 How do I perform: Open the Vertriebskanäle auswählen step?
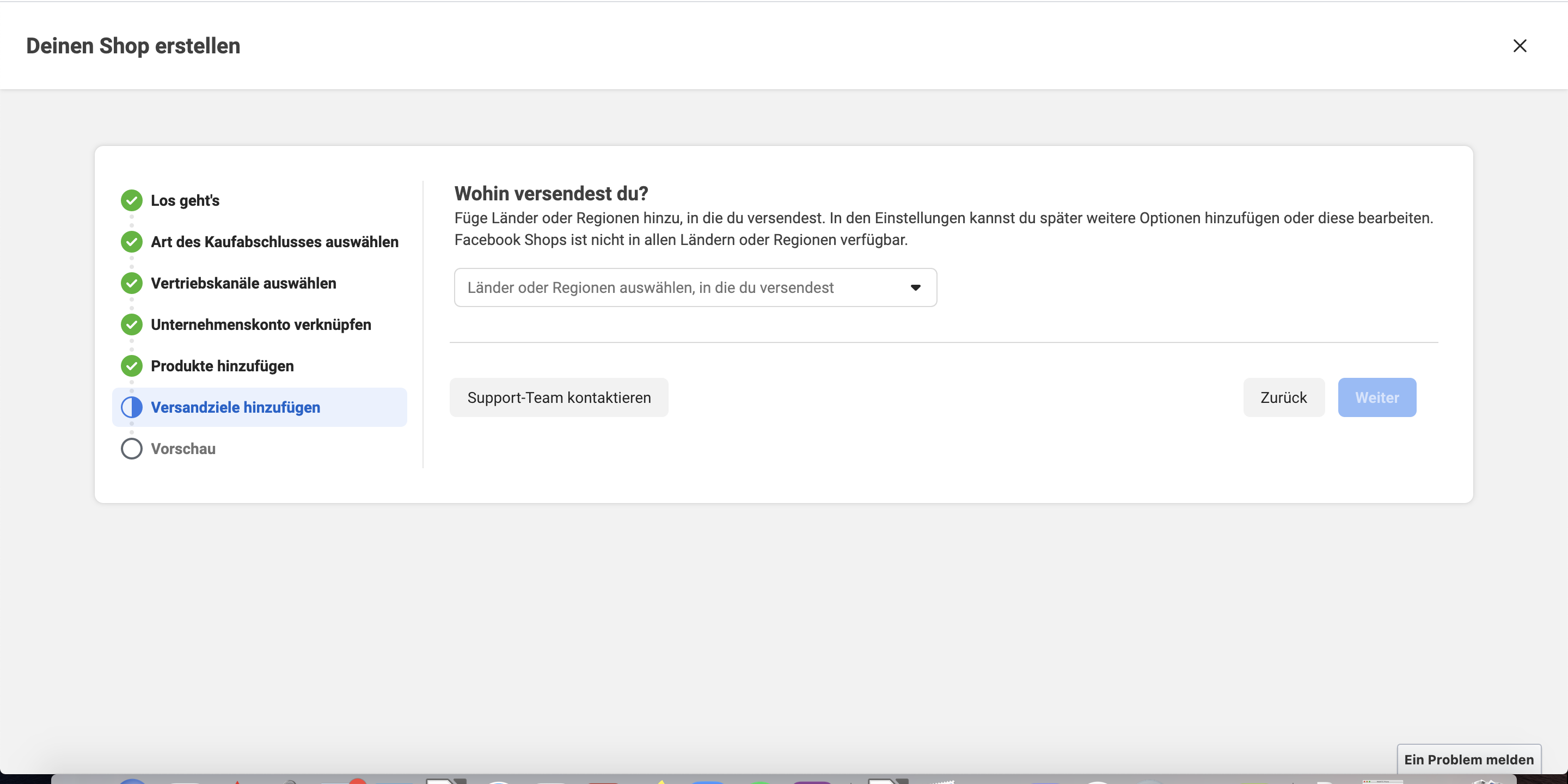click(243, 283)
